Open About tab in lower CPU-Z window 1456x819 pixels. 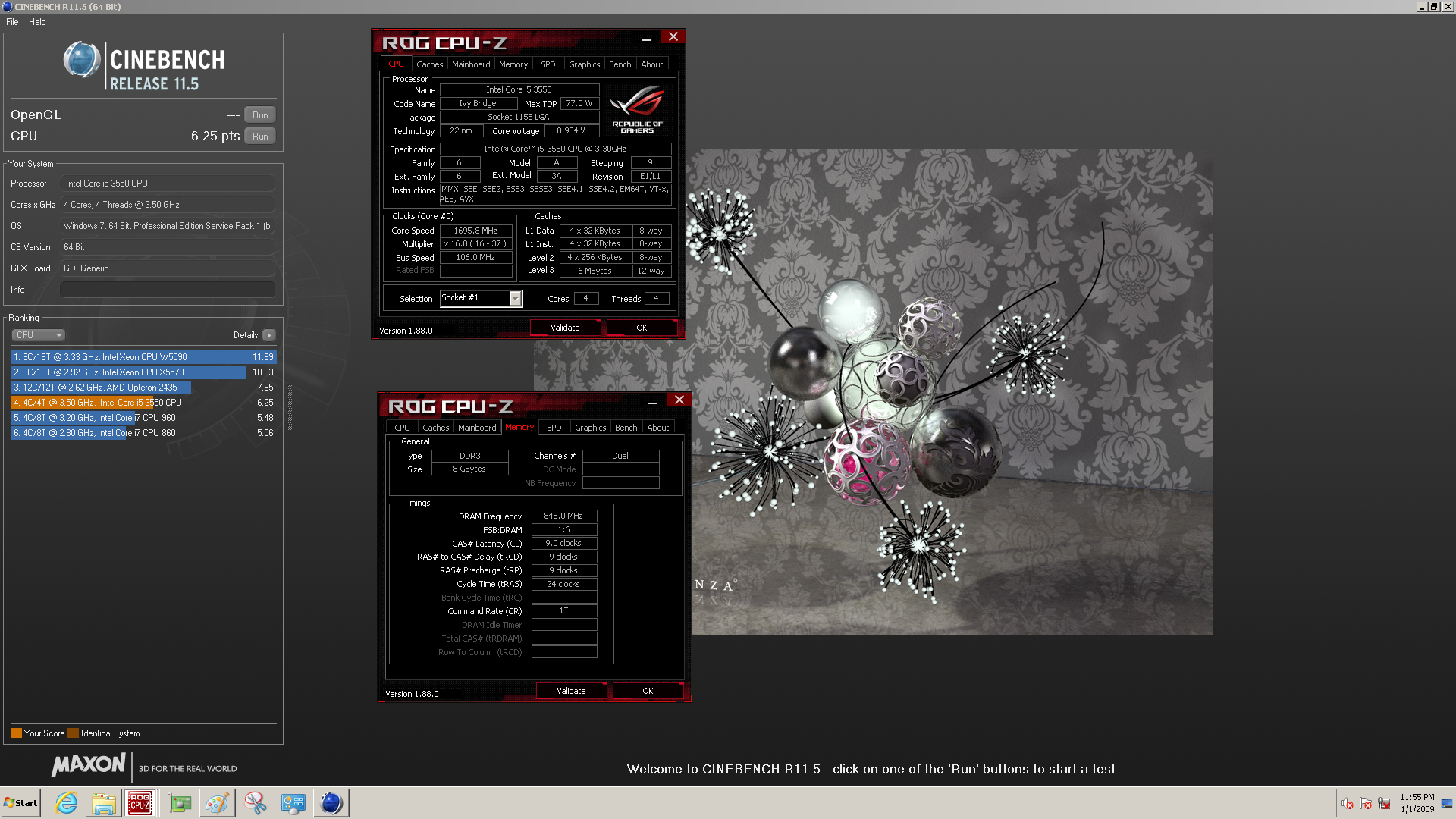coord(658,428)
